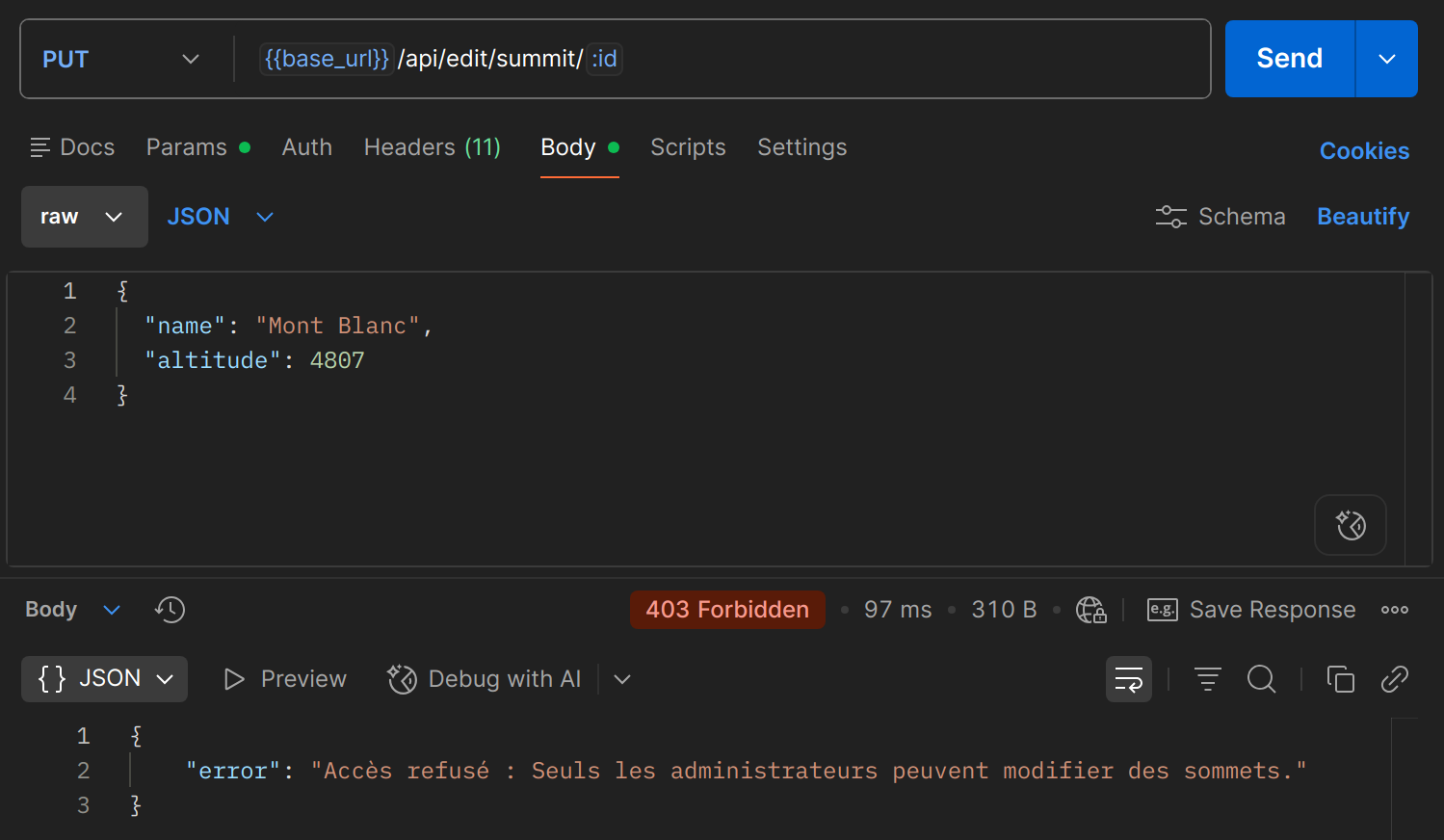Open the raw body type dropdown
The image size is (1444, 840).
[85, 217]
